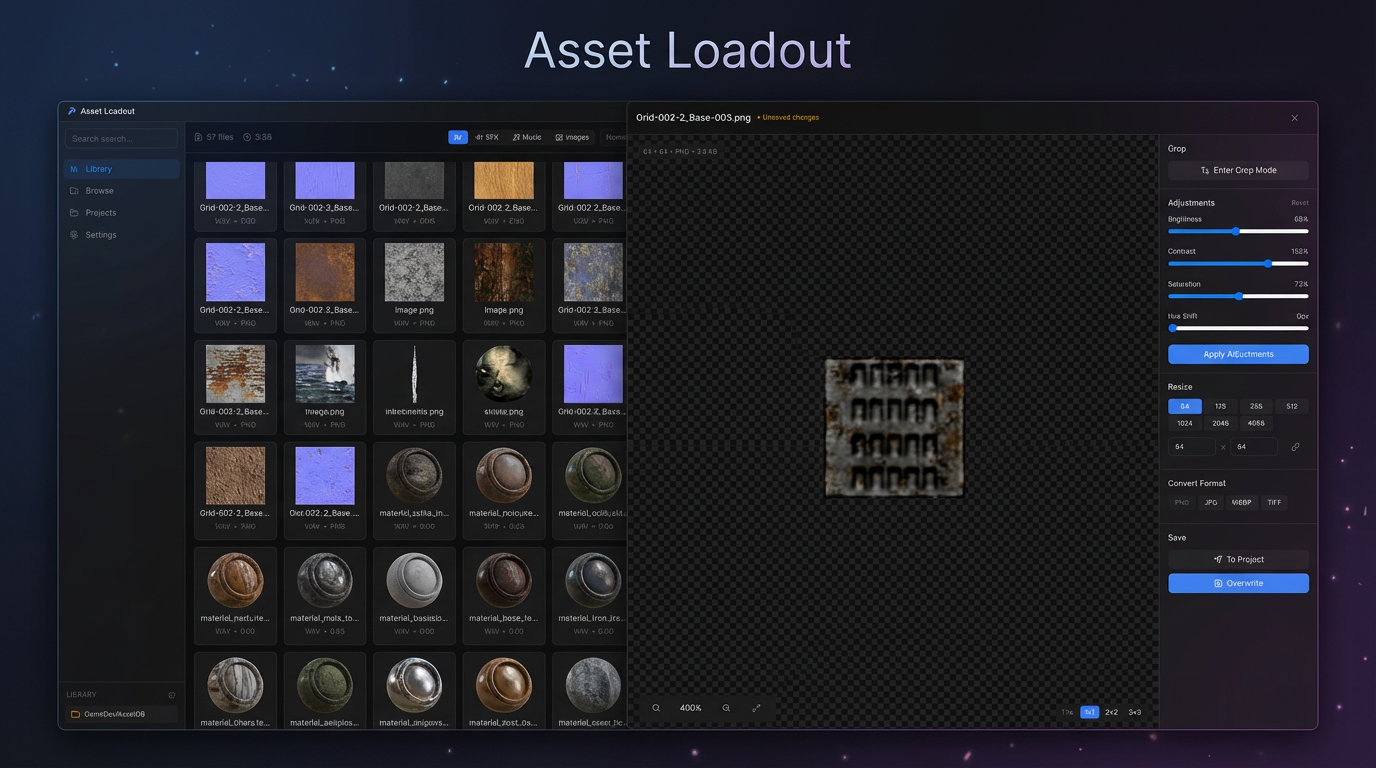Click the '57 files' count text
Viewport: 1376px width, 768px height.
pos(220,137)
